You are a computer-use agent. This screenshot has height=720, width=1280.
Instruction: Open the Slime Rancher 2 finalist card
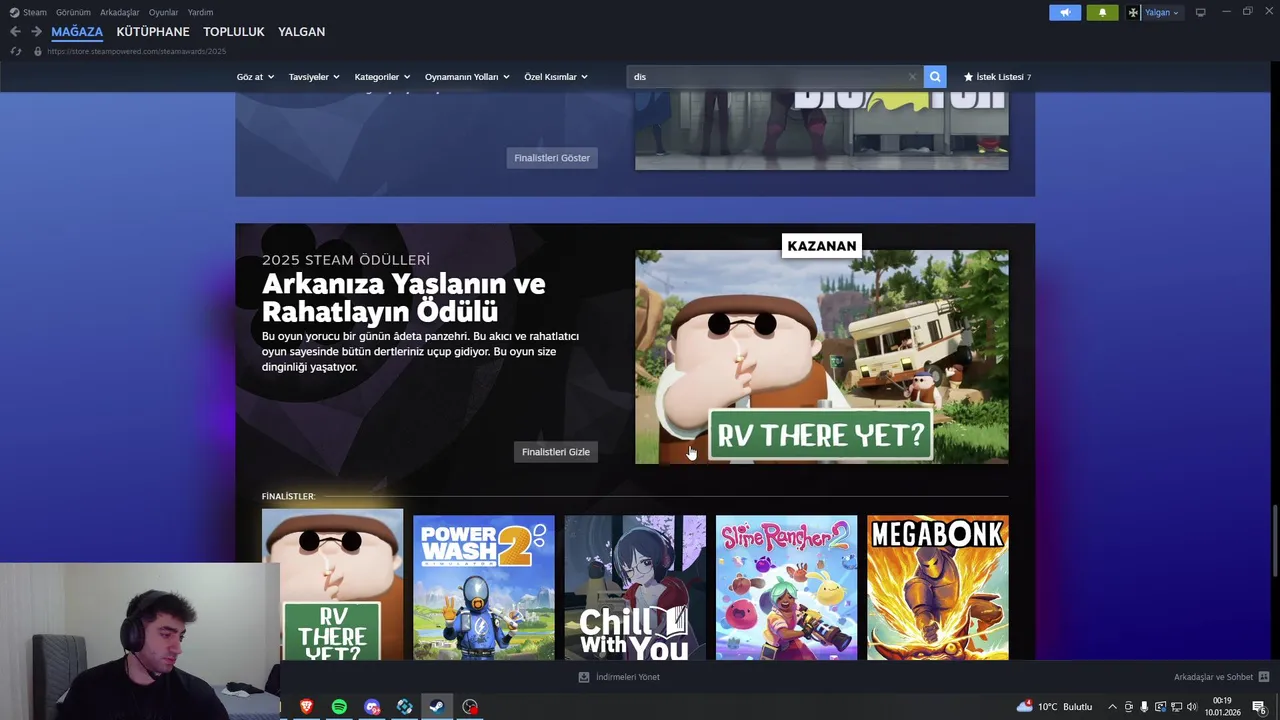point(786,588)
